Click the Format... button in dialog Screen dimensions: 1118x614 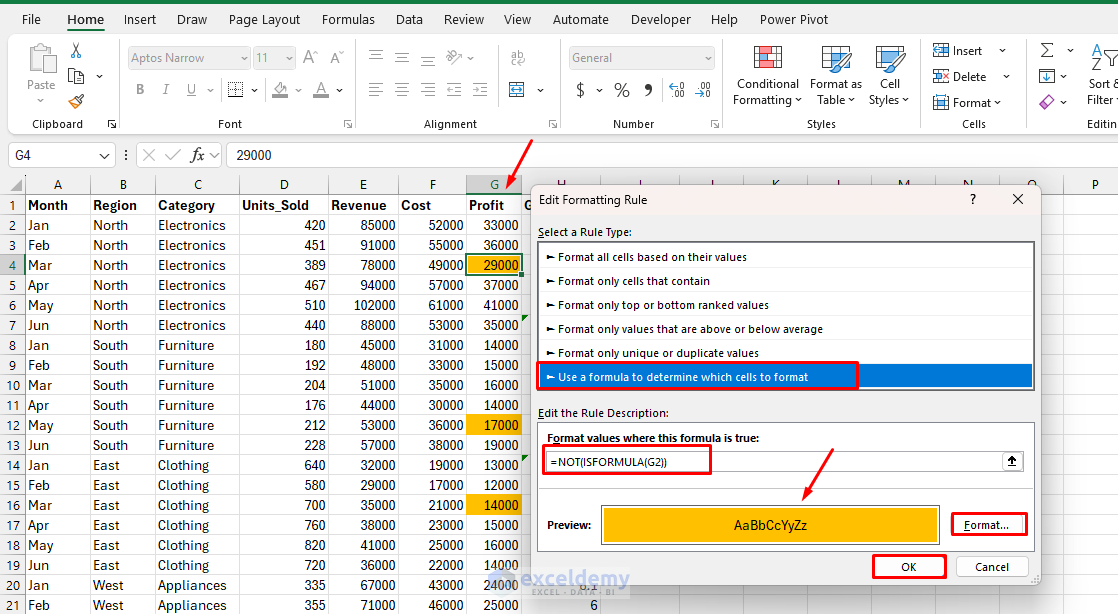click(988, 525)
